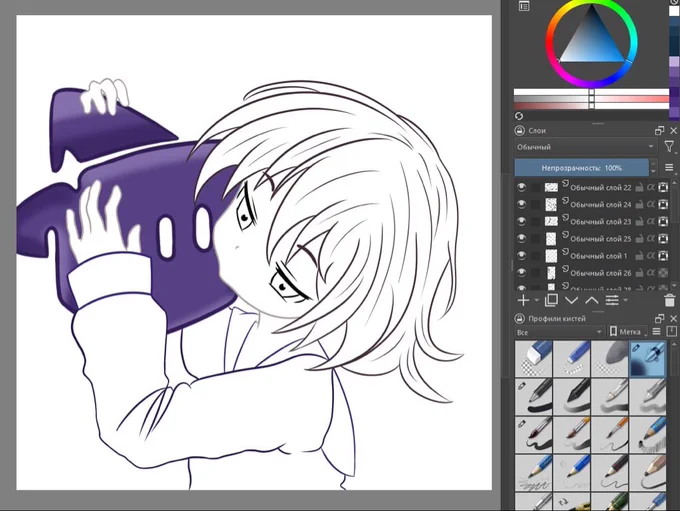Screen dimensions: 680x511
Task: Delete layer using the trash icon
Action: pyautogui.click(x=670, y=300)
